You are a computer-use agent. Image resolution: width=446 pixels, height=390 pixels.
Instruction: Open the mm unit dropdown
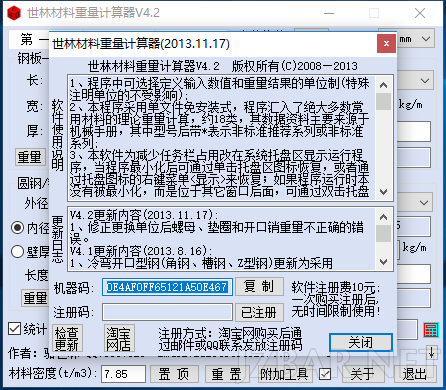[x=426, y=39]
